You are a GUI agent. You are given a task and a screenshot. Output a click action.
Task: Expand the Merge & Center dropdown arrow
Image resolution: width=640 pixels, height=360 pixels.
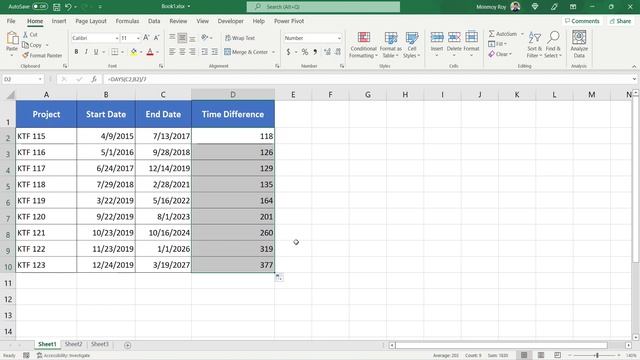tap(273, 52)
